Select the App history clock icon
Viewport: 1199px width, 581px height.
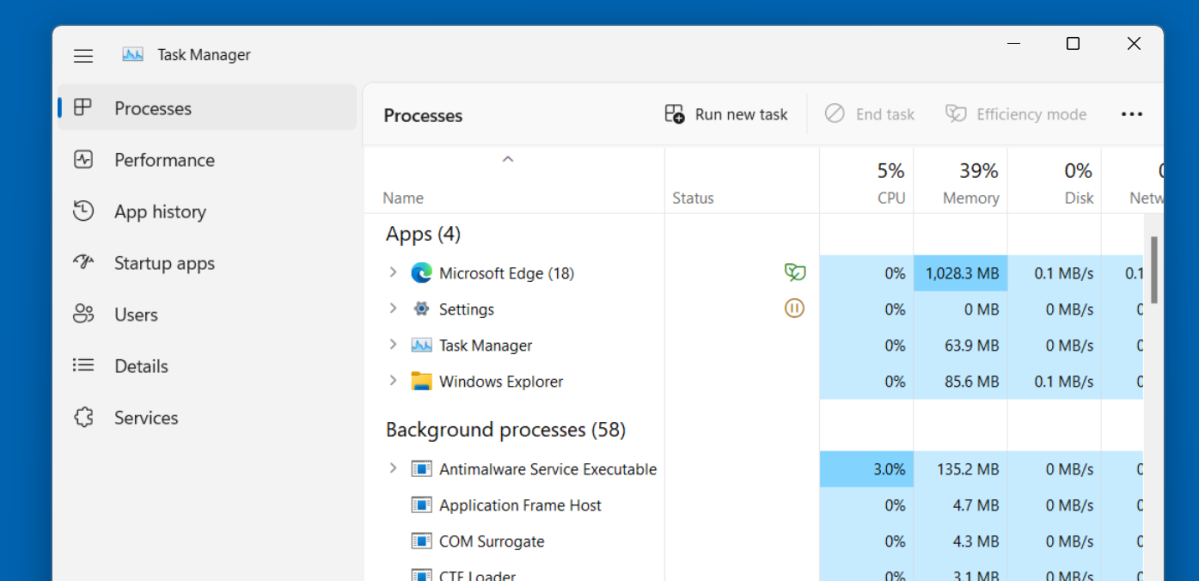(x=83, y=211)
